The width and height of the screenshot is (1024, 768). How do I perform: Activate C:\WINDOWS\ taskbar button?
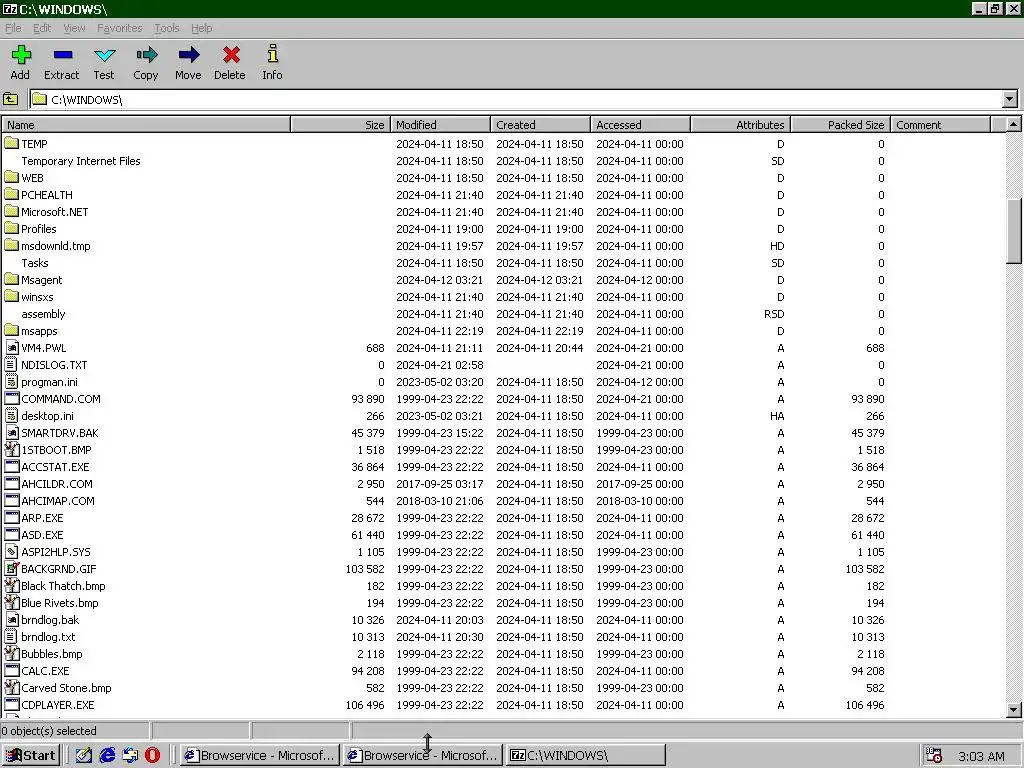coord(586,756)
